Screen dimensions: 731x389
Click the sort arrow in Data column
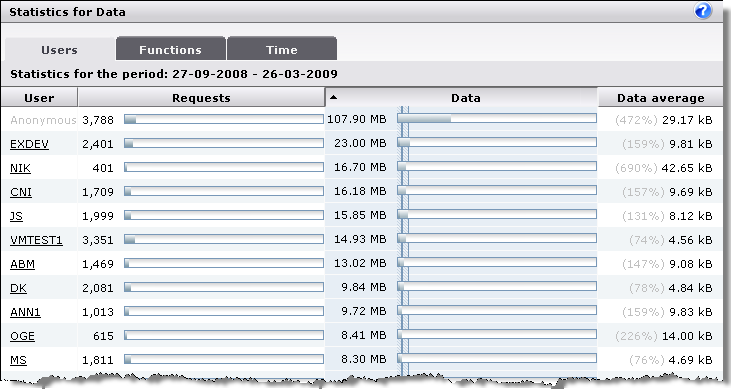333,97
